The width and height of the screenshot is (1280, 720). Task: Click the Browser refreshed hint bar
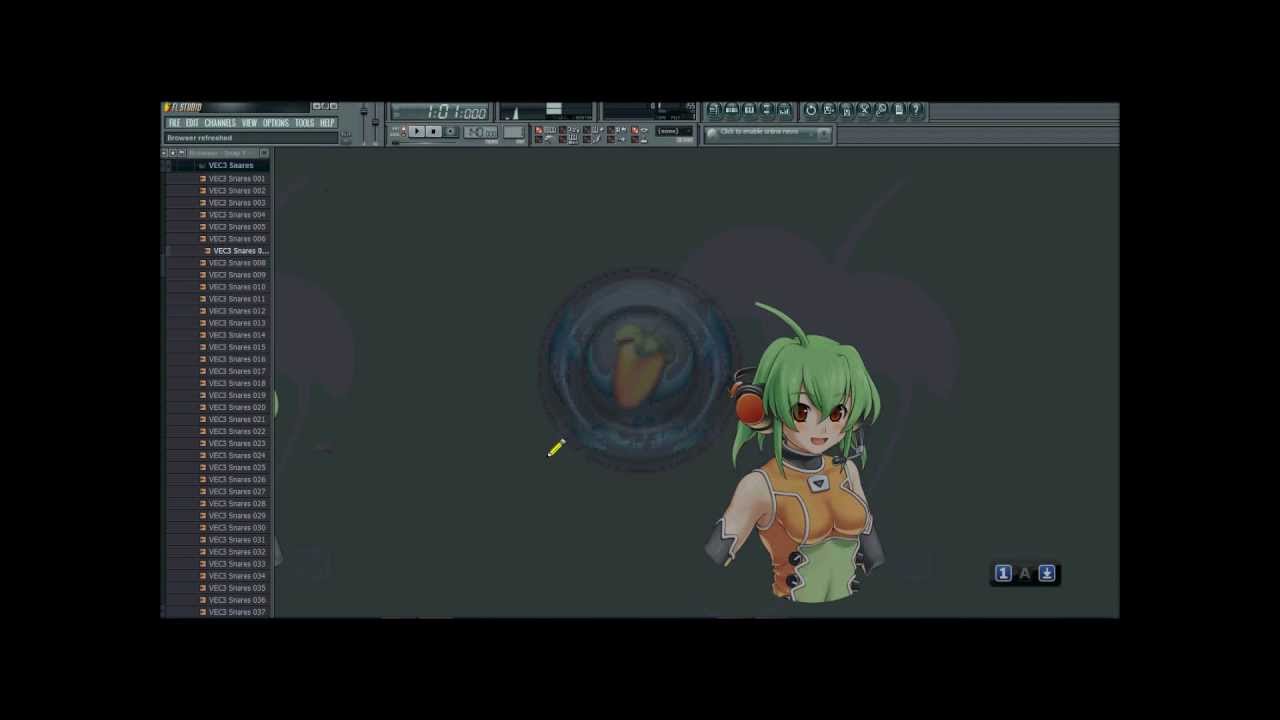pos(251,138)
